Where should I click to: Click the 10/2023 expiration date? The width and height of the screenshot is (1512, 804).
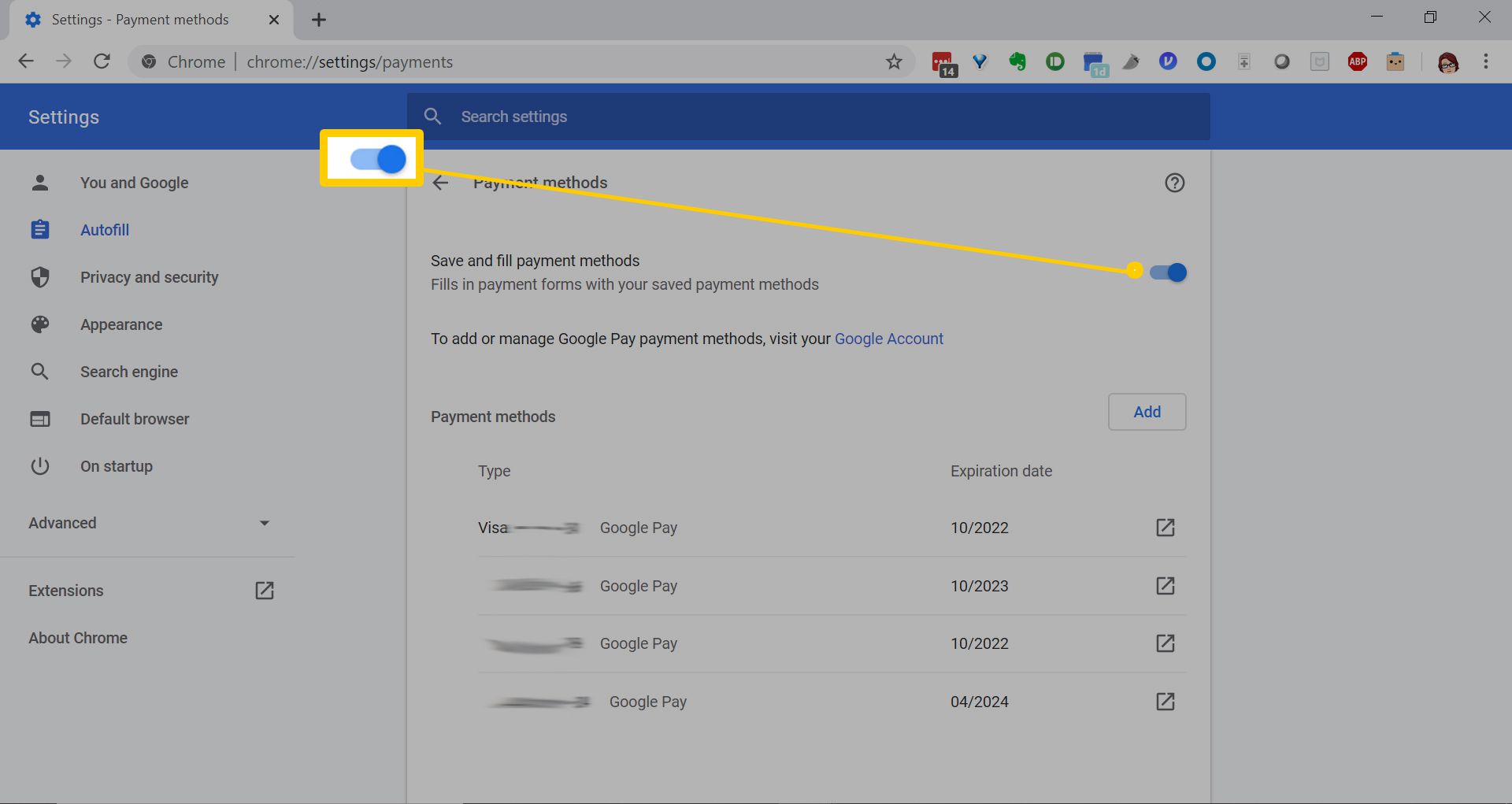tap(979, 586)
